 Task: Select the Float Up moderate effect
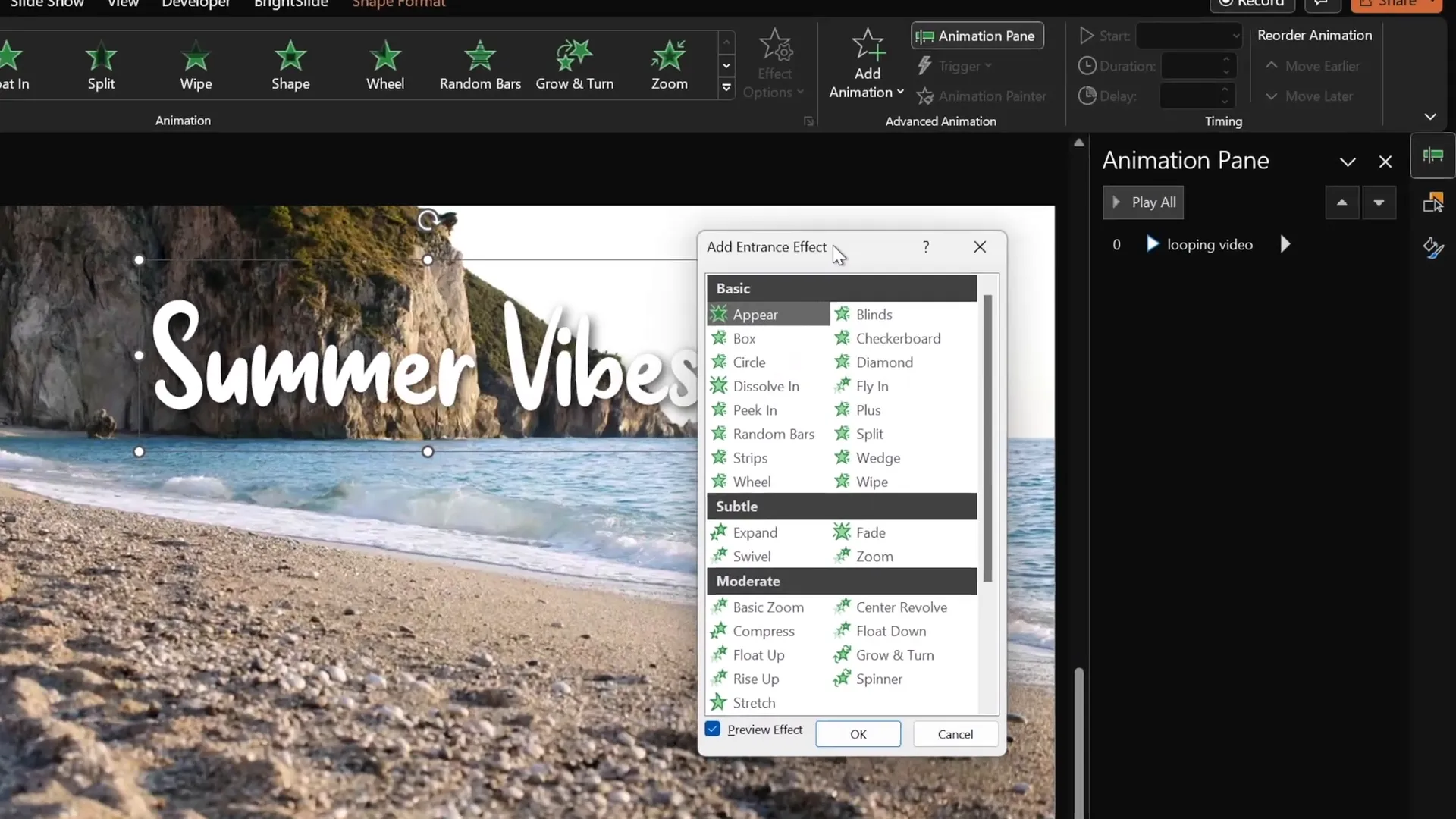coord(758,655)
